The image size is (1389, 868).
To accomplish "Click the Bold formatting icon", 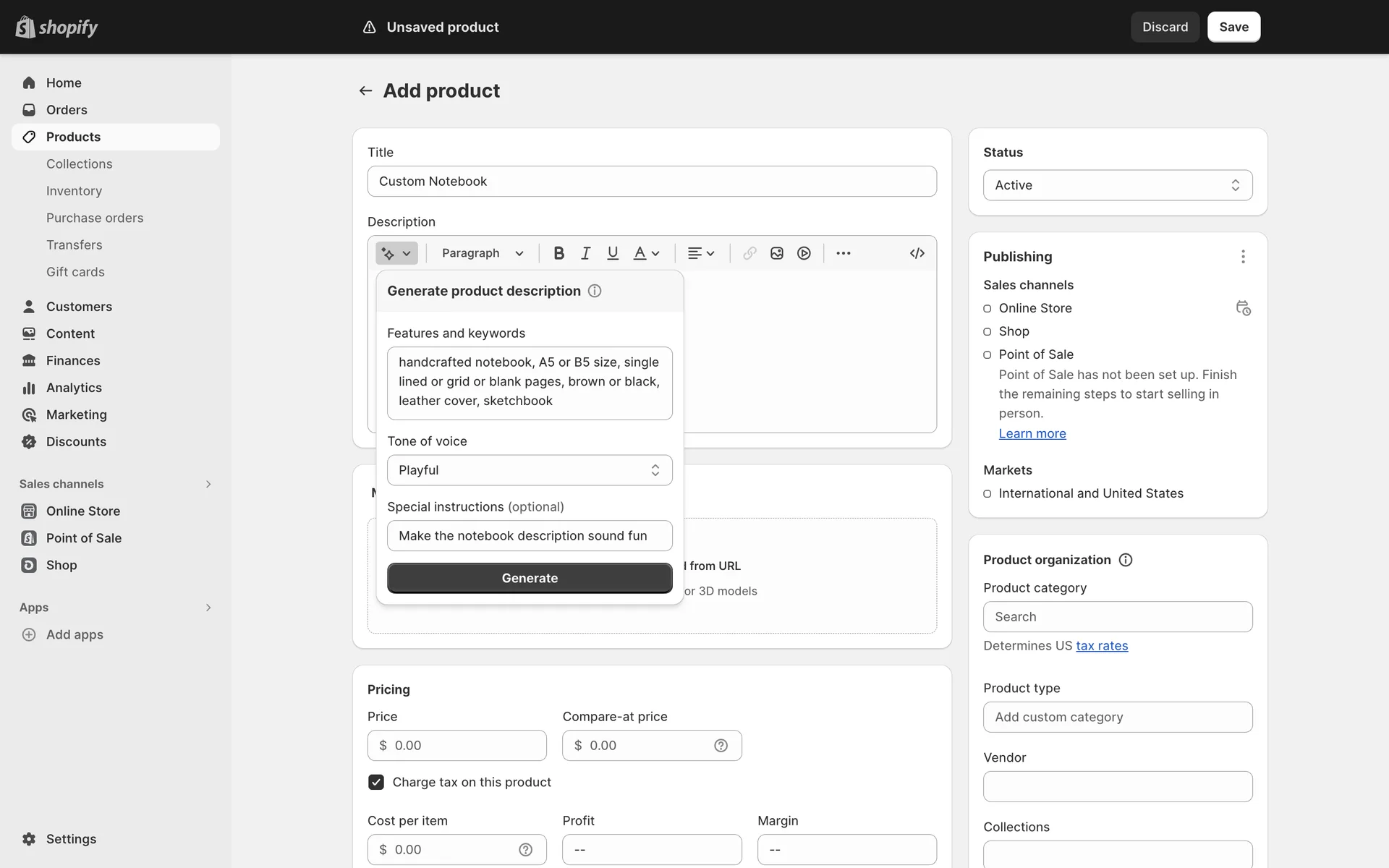I will (558, 253).
